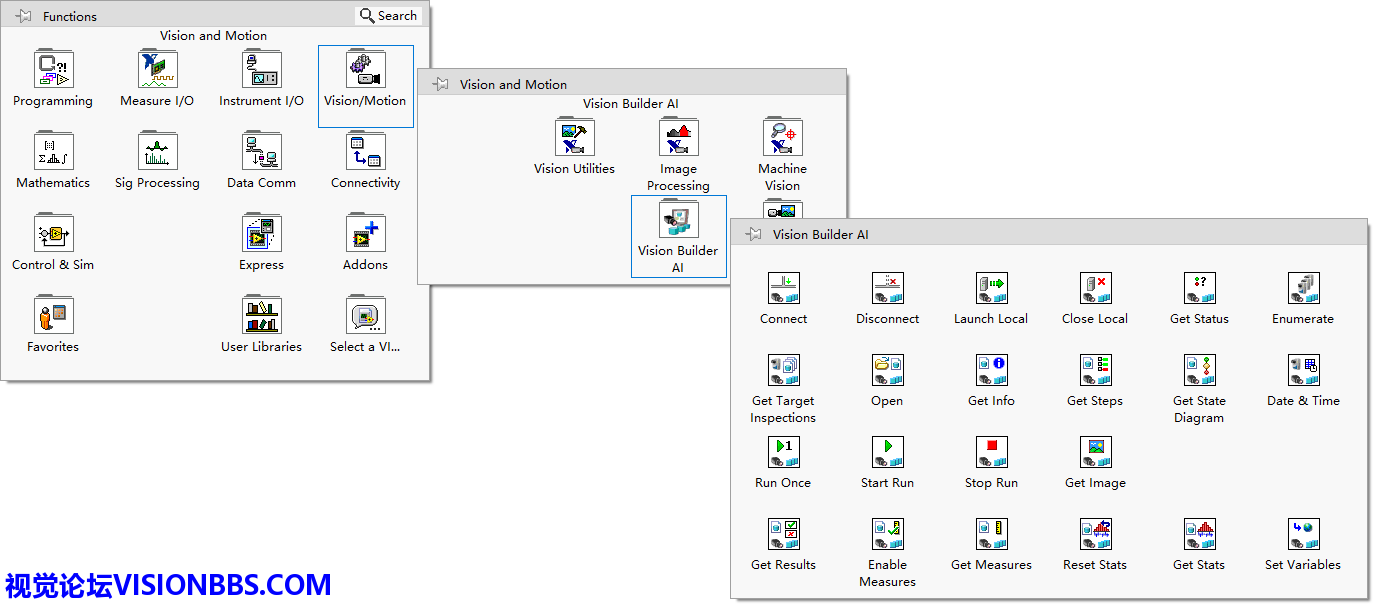This screenshot has height=604, width=1373.
Task: Open the Vision/Motion palette category
Action: click(365, 70)
